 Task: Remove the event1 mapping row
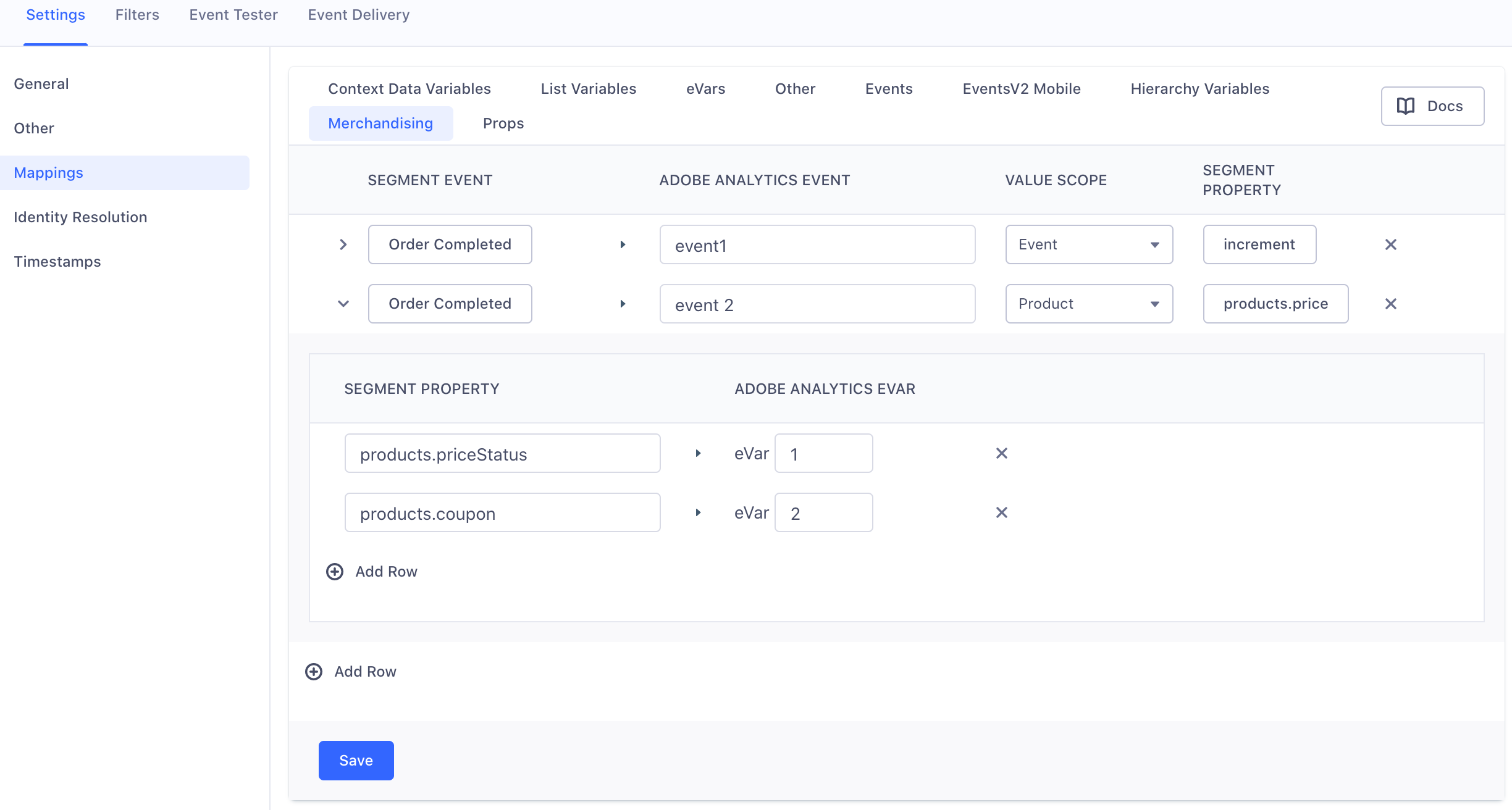[x=1391, y=244]
